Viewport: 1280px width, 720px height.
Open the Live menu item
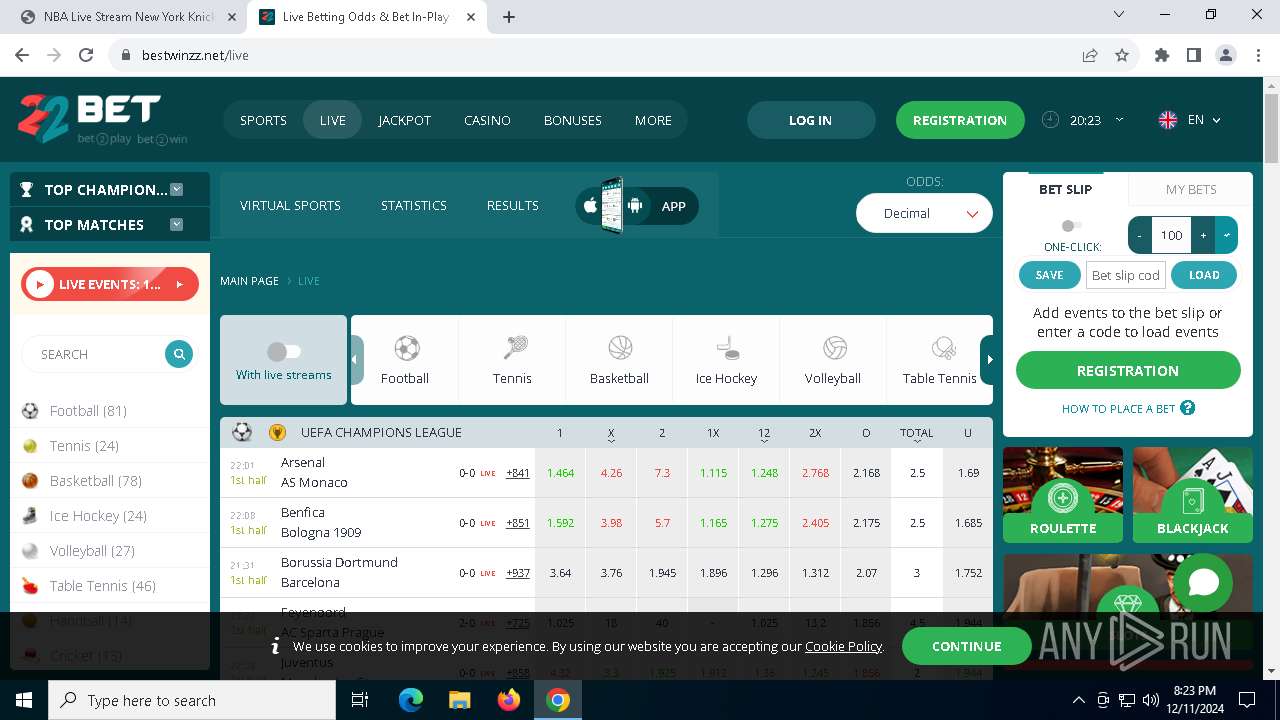[333, 120]
